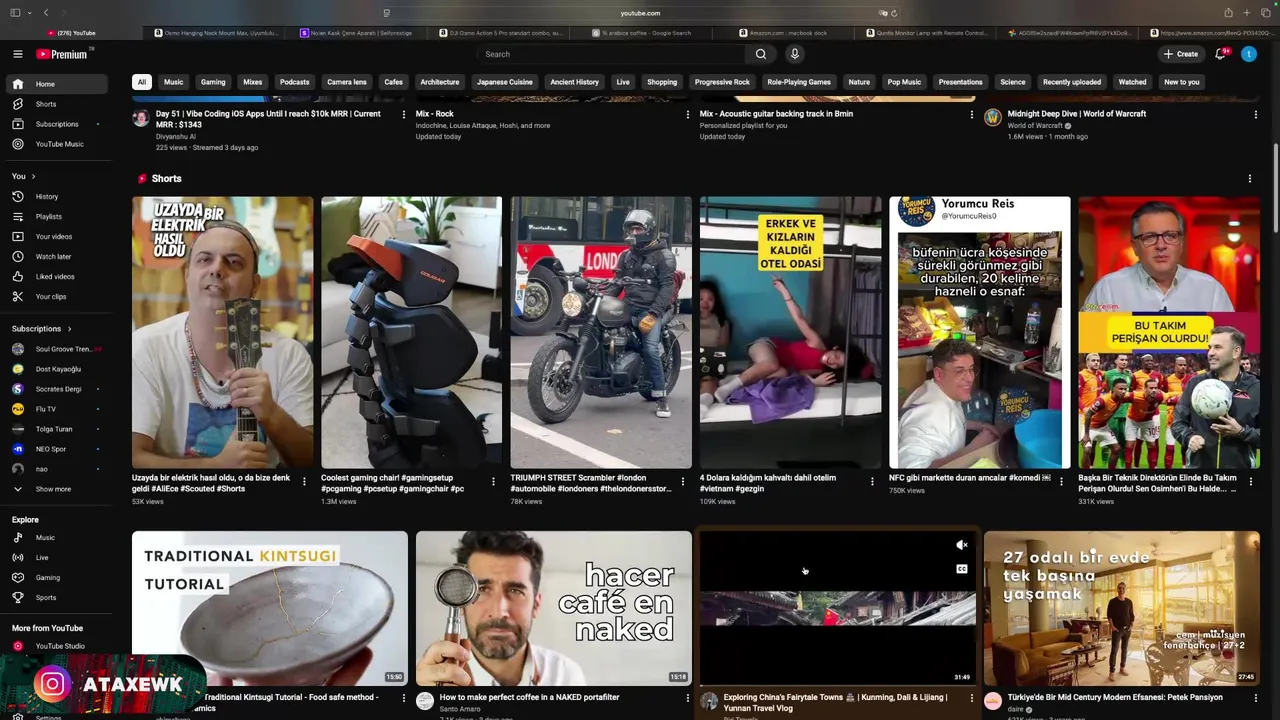
Task: Open the Create button
Action: coord(1181,54)
